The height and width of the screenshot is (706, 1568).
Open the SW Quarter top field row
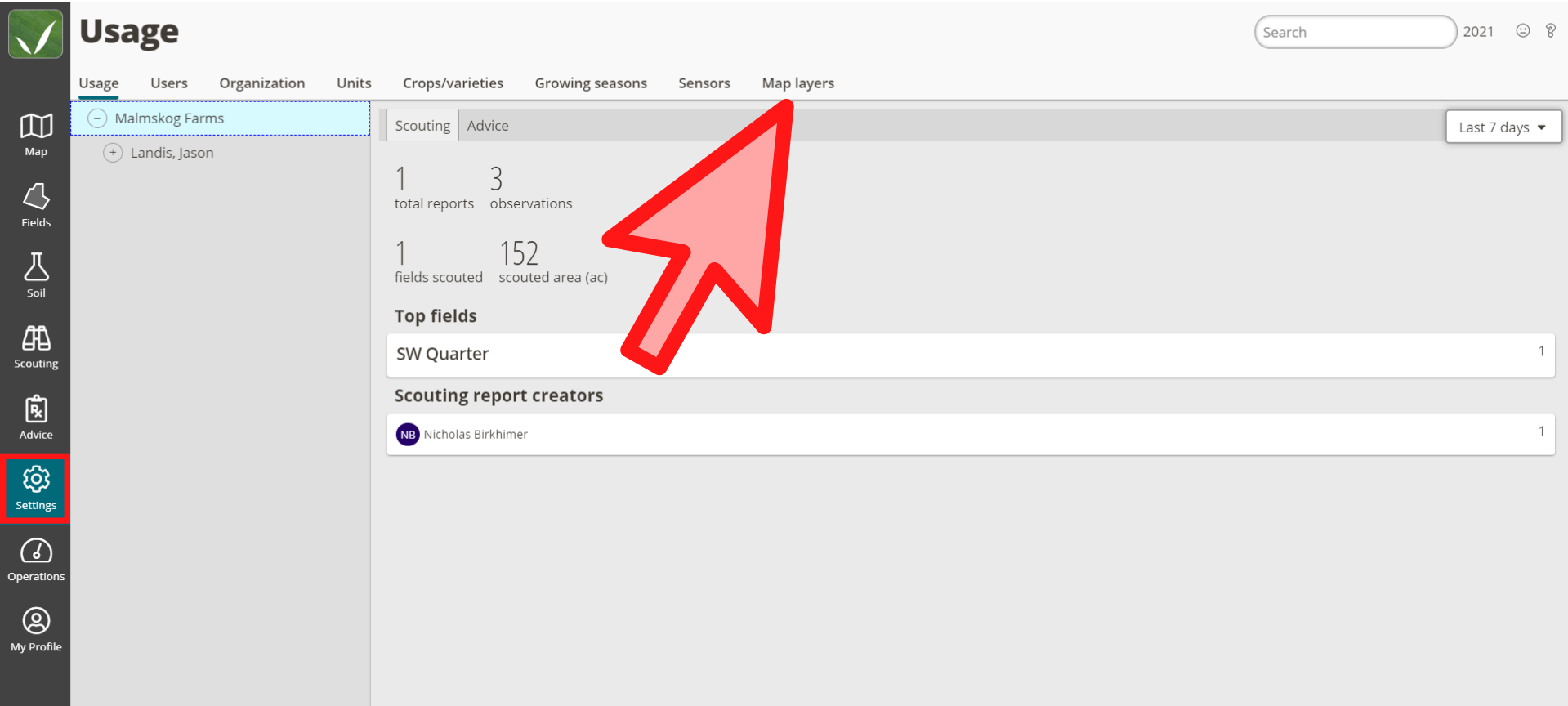pyautogui.click(x=971, y=355)
